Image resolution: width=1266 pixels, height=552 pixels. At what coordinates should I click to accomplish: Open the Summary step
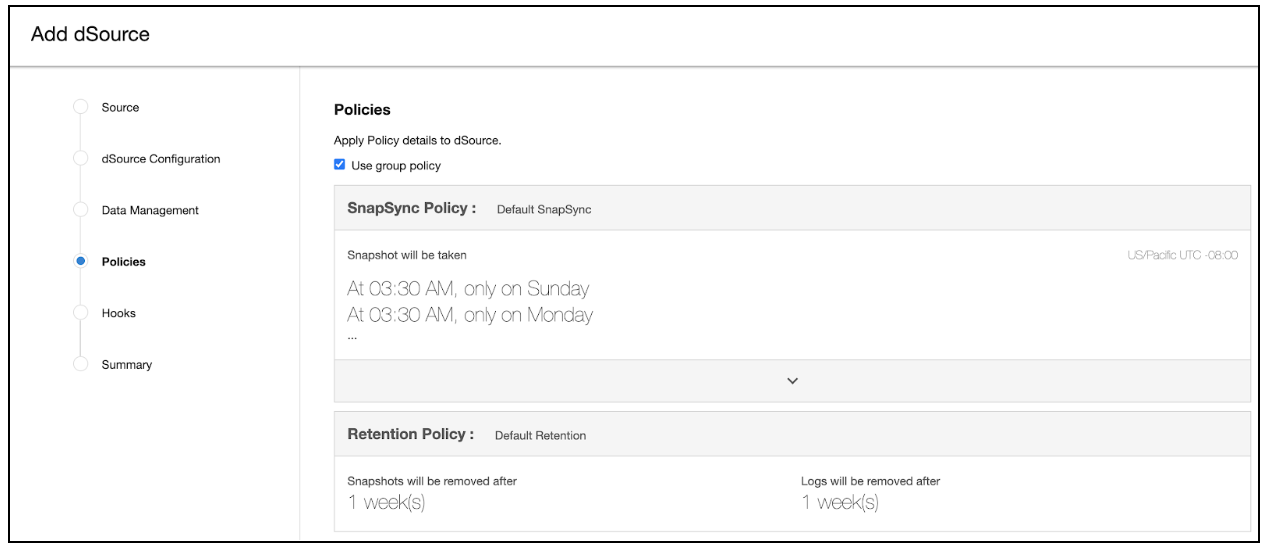pos(127,365)
